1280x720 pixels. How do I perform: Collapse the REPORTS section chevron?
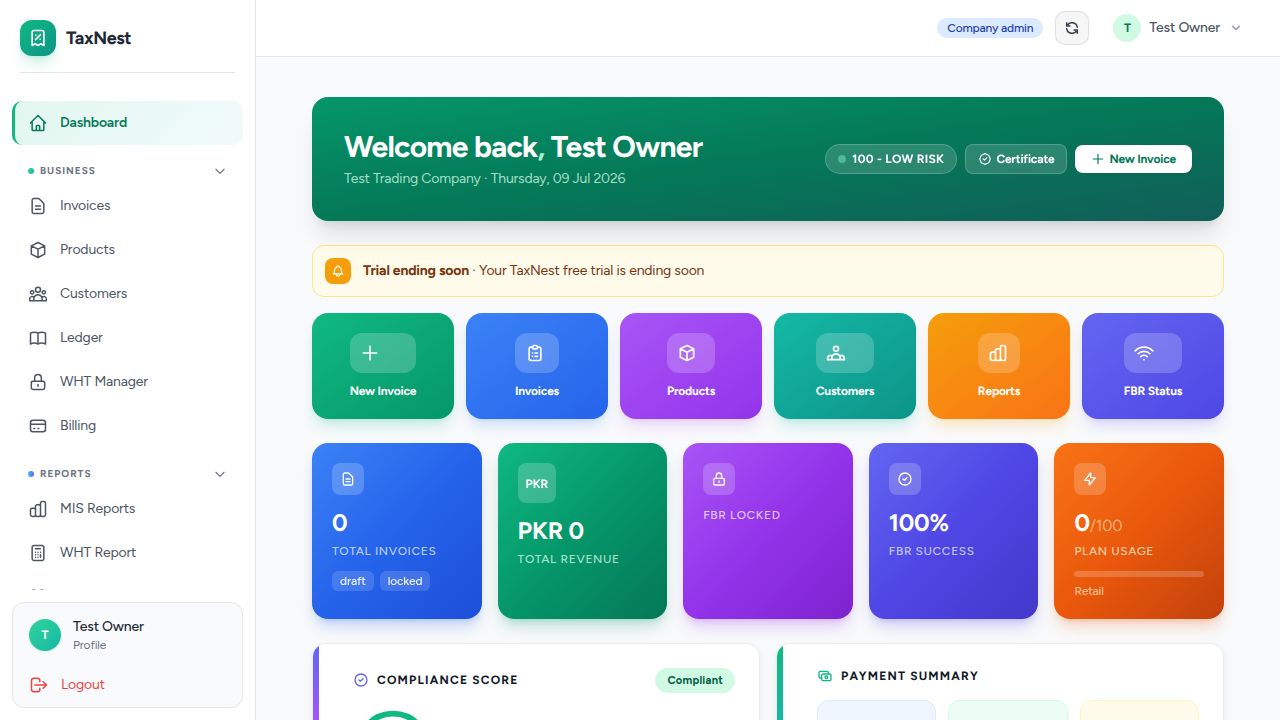point(220,474)
